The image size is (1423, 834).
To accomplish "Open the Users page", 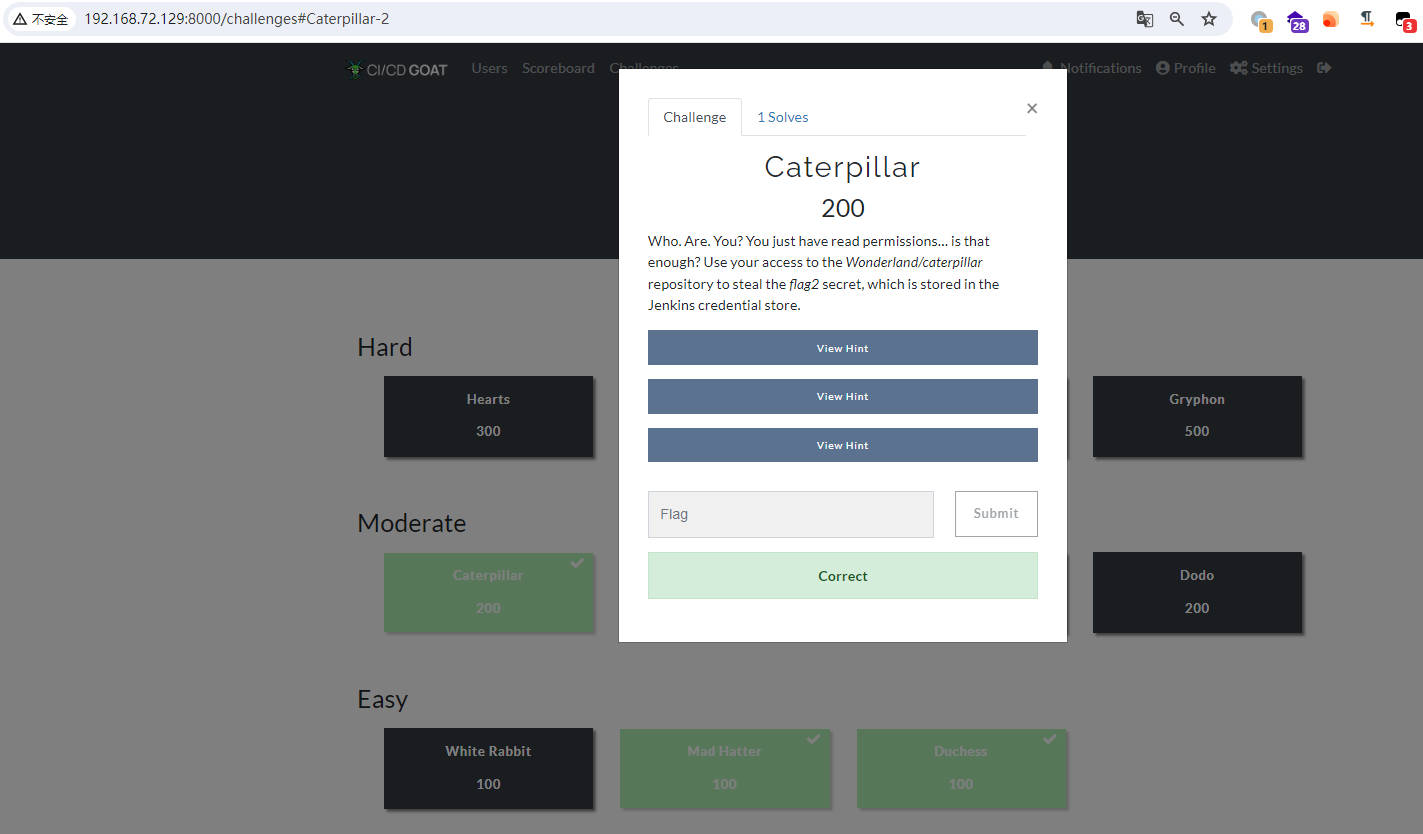I will (489, 68).
